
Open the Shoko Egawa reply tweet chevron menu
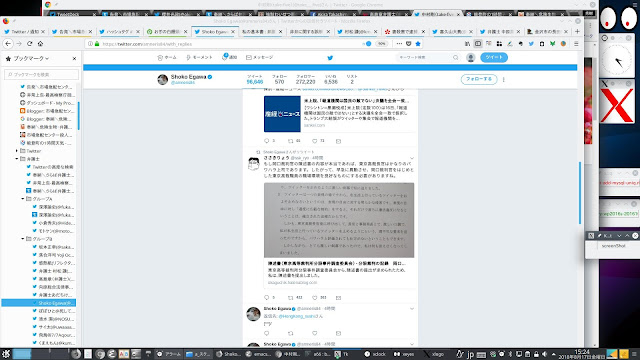click(412, 309)
